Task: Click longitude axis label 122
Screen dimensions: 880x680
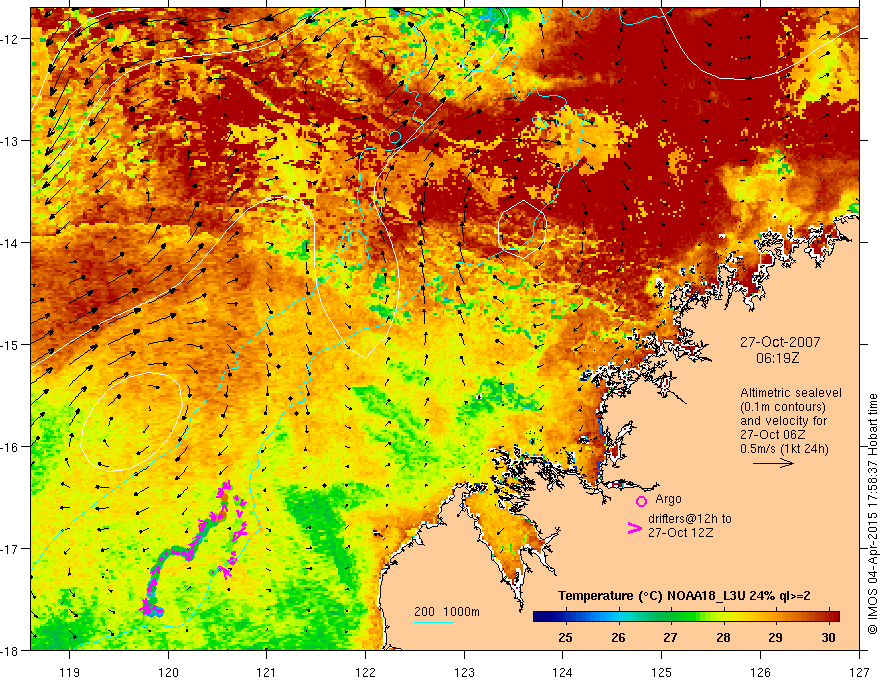Action: (x=365, y=672)
